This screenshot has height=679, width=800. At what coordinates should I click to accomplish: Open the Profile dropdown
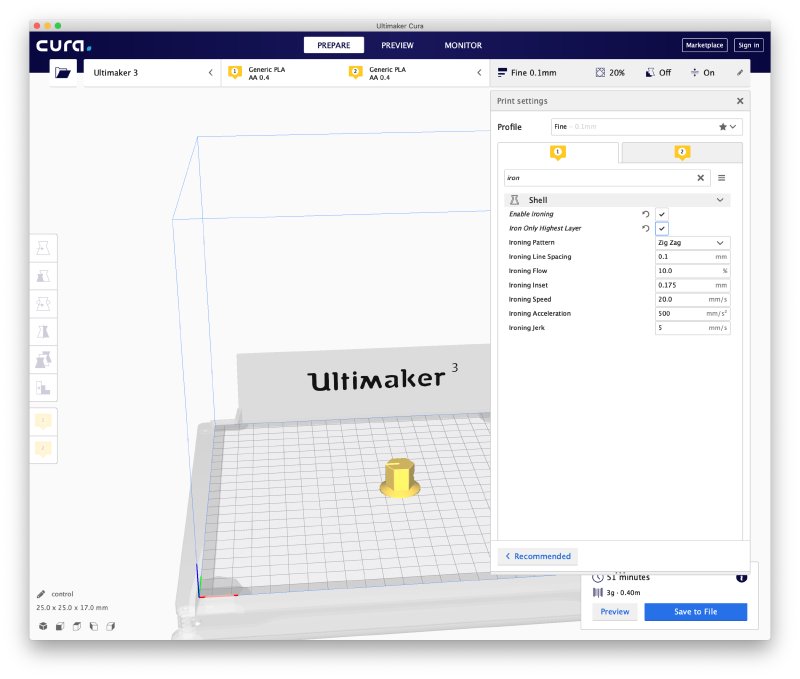tap(646, 127)
